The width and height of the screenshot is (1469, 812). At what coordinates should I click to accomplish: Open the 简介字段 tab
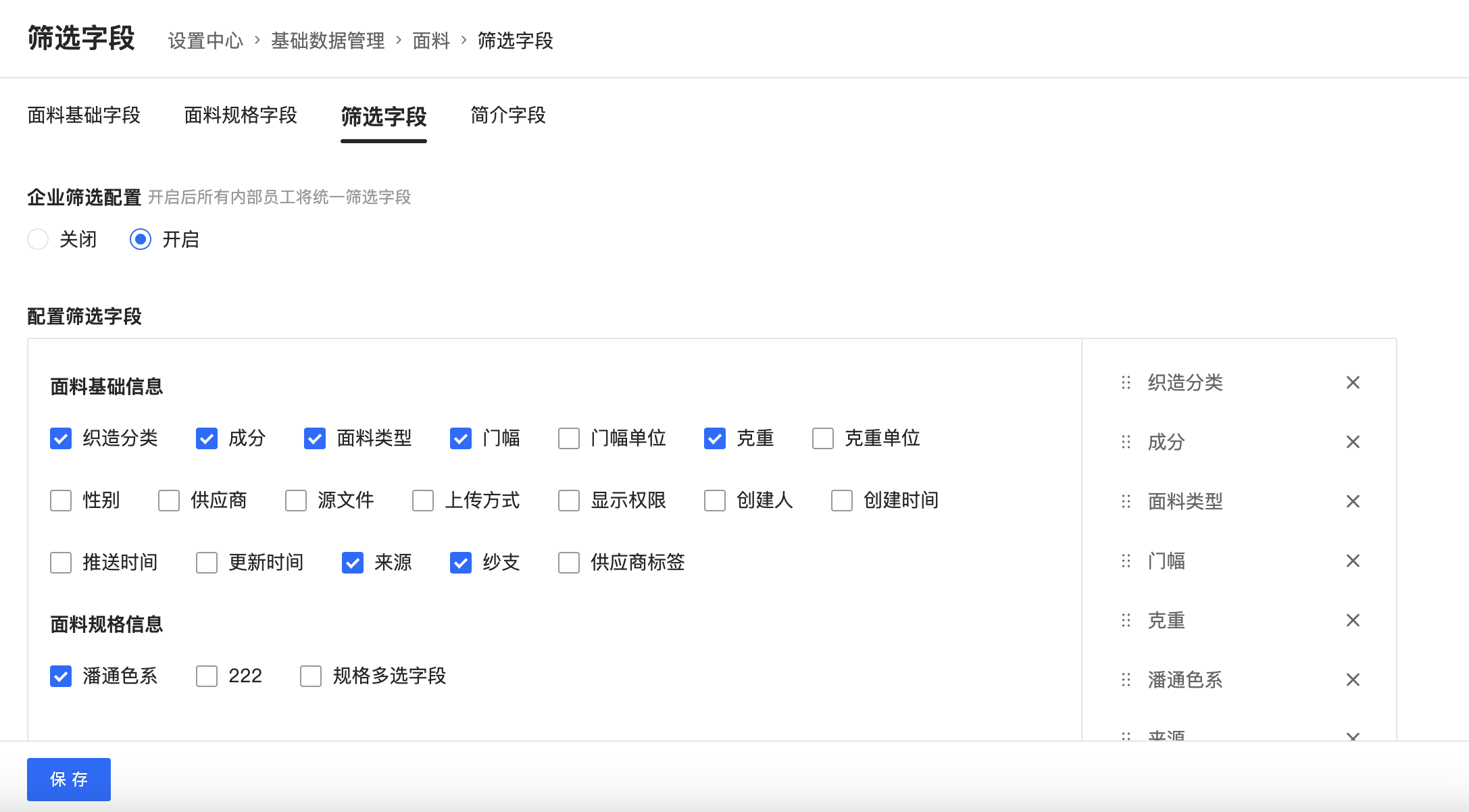point(508,116)
